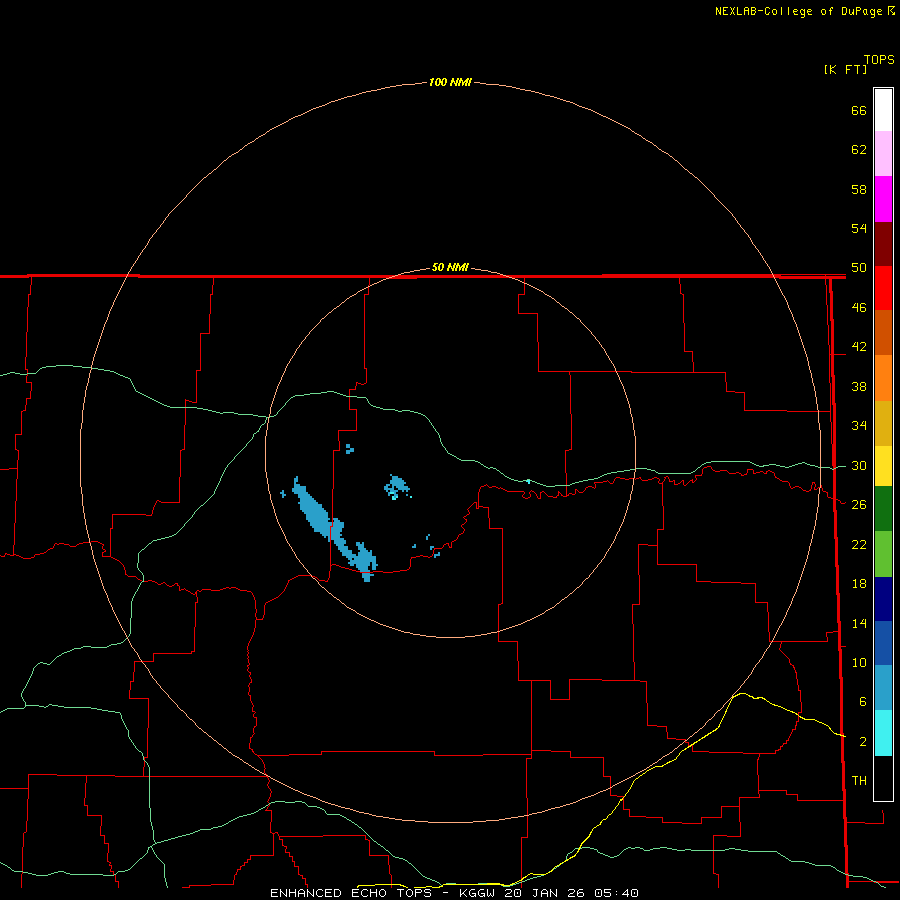The width and height of the screenshot is (900, 900).
Task: Click the dark orange legend swatch
Action: click(883, 332)
